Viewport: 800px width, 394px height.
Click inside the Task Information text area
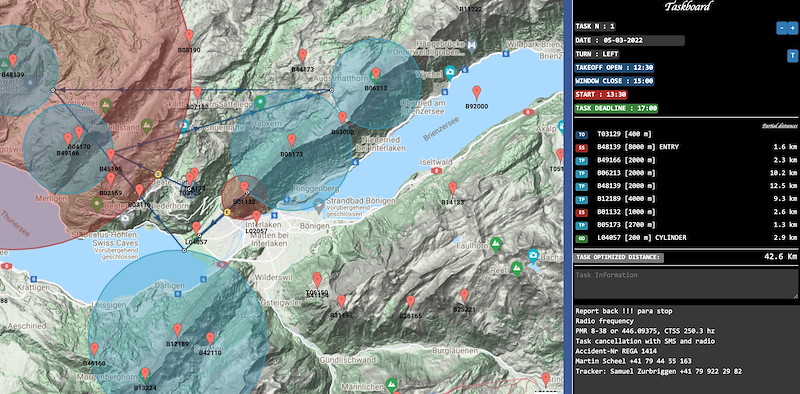686,284
